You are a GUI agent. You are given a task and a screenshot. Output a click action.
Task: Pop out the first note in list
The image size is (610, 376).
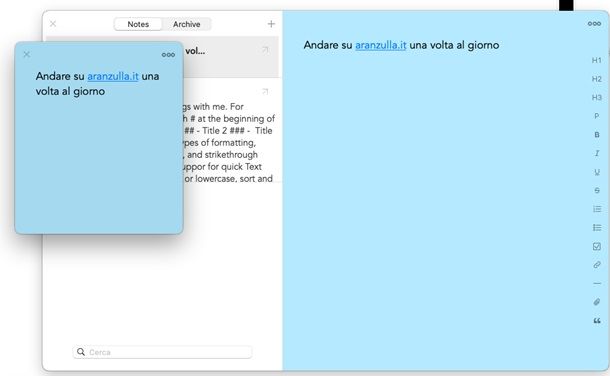pos(265,50)
